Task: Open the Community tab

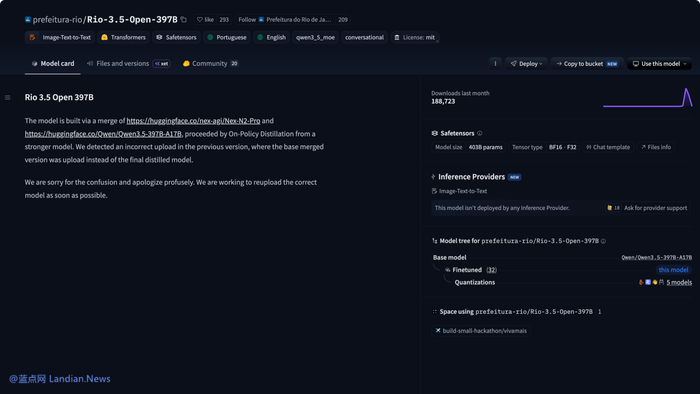Action: point(210,64)
